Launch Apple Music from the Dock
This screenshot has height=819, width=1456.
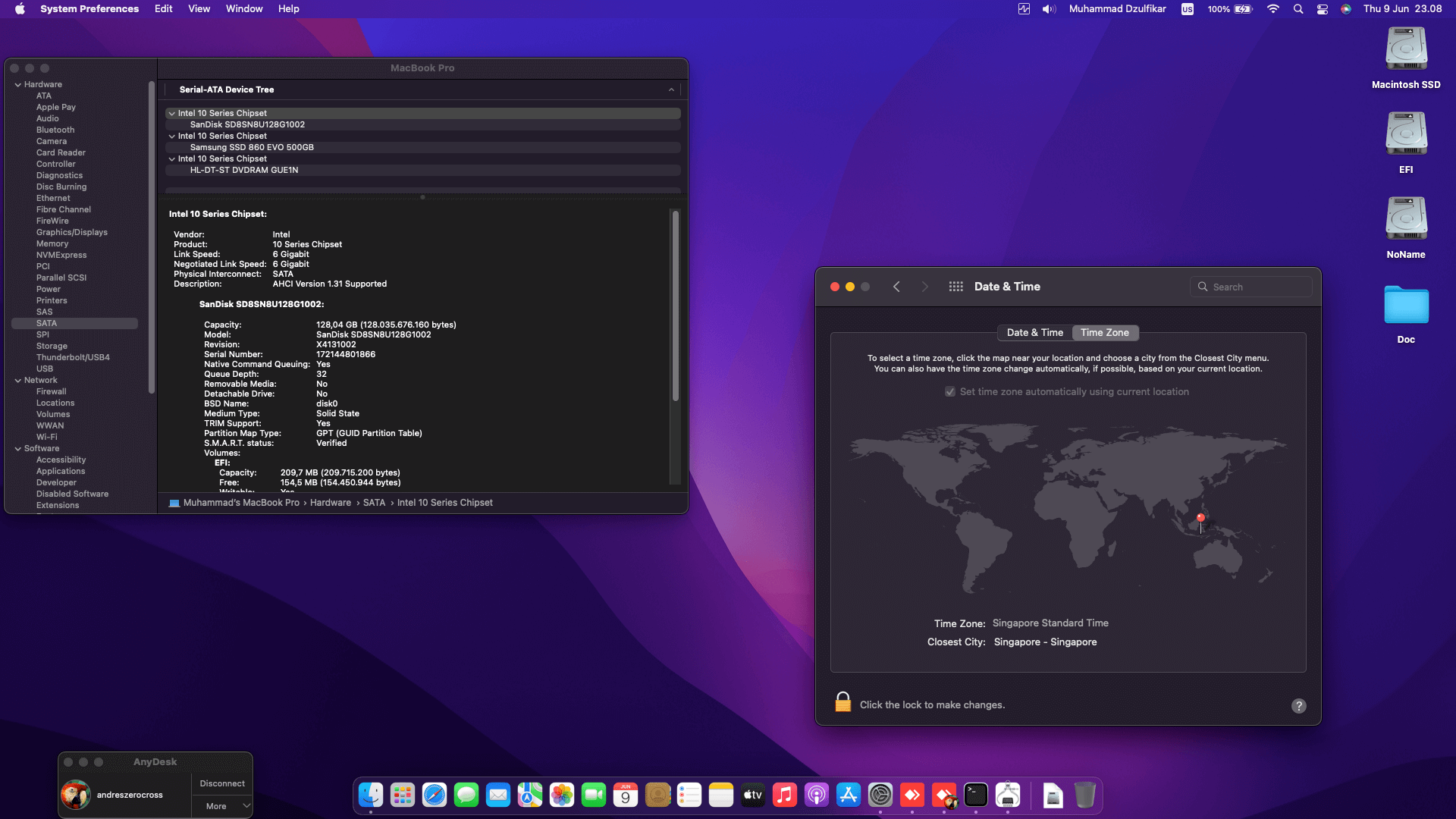(785, 795)
